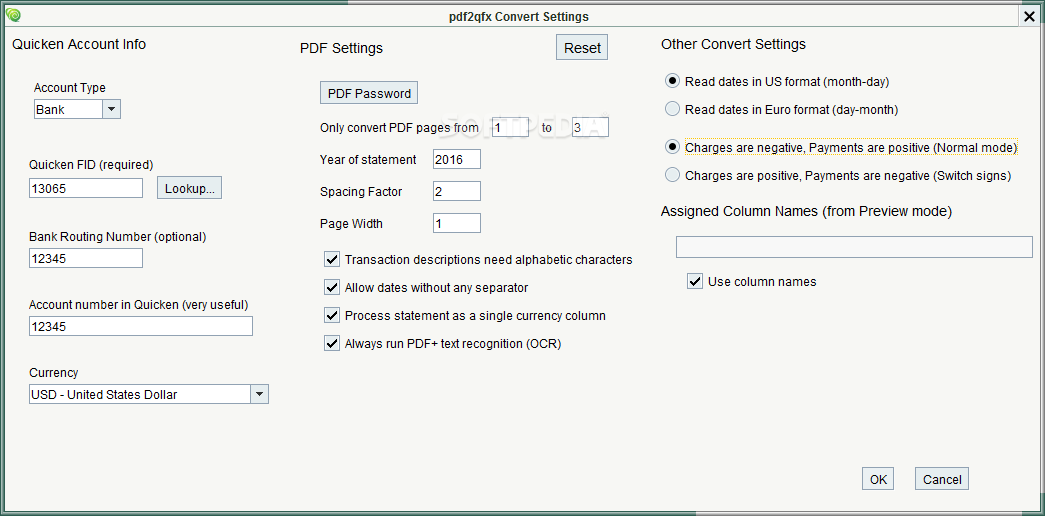This screenshot has height=516, width=1045.
Task: Click the Page Width field
Action: coord(457,223)
